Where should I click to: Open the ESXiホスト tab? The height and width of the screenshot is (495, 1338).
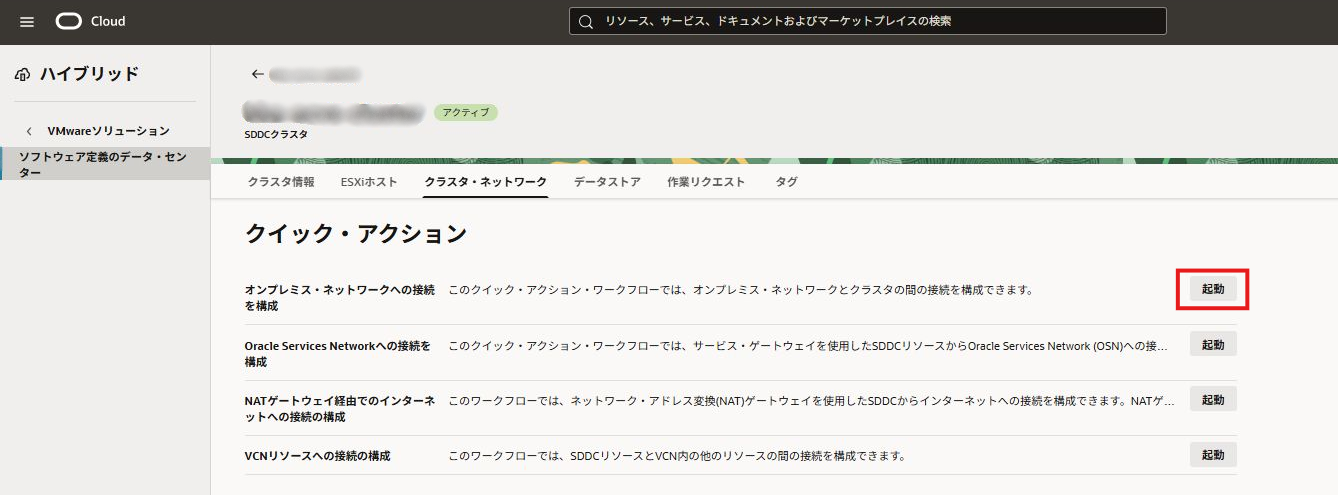click(x=369, y=182)
